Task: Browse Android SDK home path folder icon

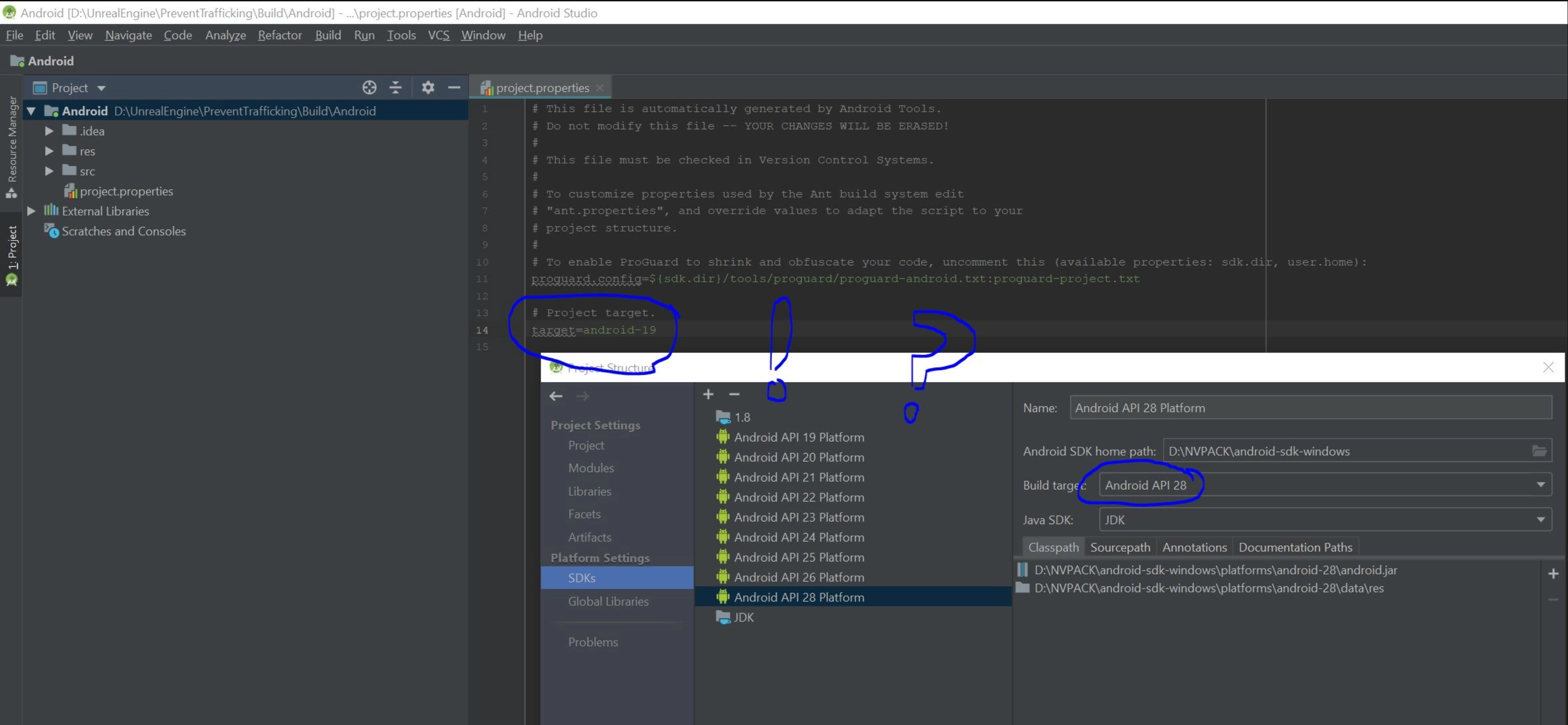Action: coord(1540,451)
